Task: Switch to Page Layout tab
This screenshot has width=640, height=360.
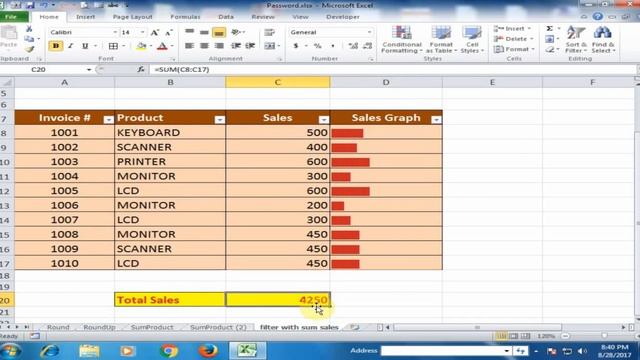Action: 133,17
